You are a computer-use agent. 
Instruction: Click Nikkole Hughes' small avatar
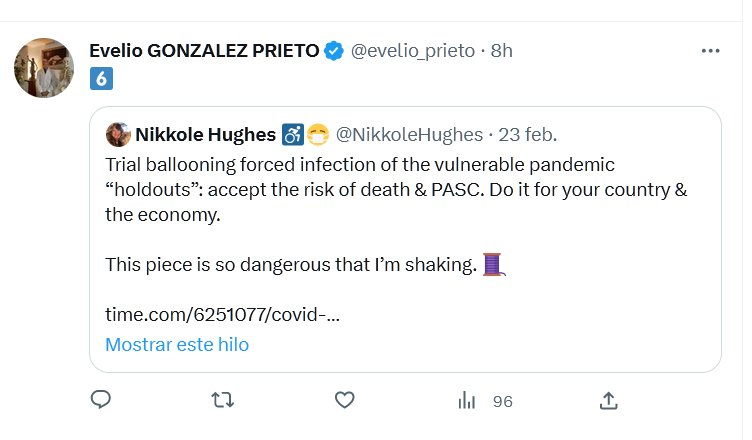(x=118, y=134)
